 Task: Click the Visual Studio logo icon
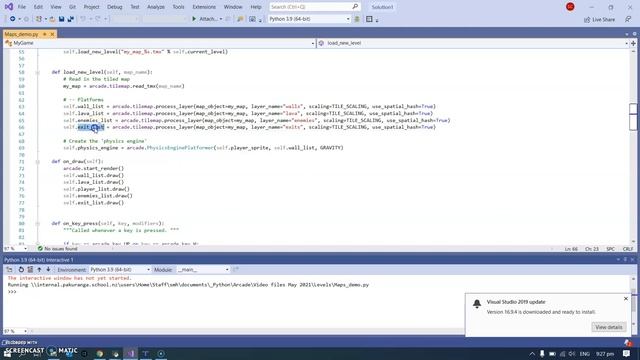click(9, 7)
